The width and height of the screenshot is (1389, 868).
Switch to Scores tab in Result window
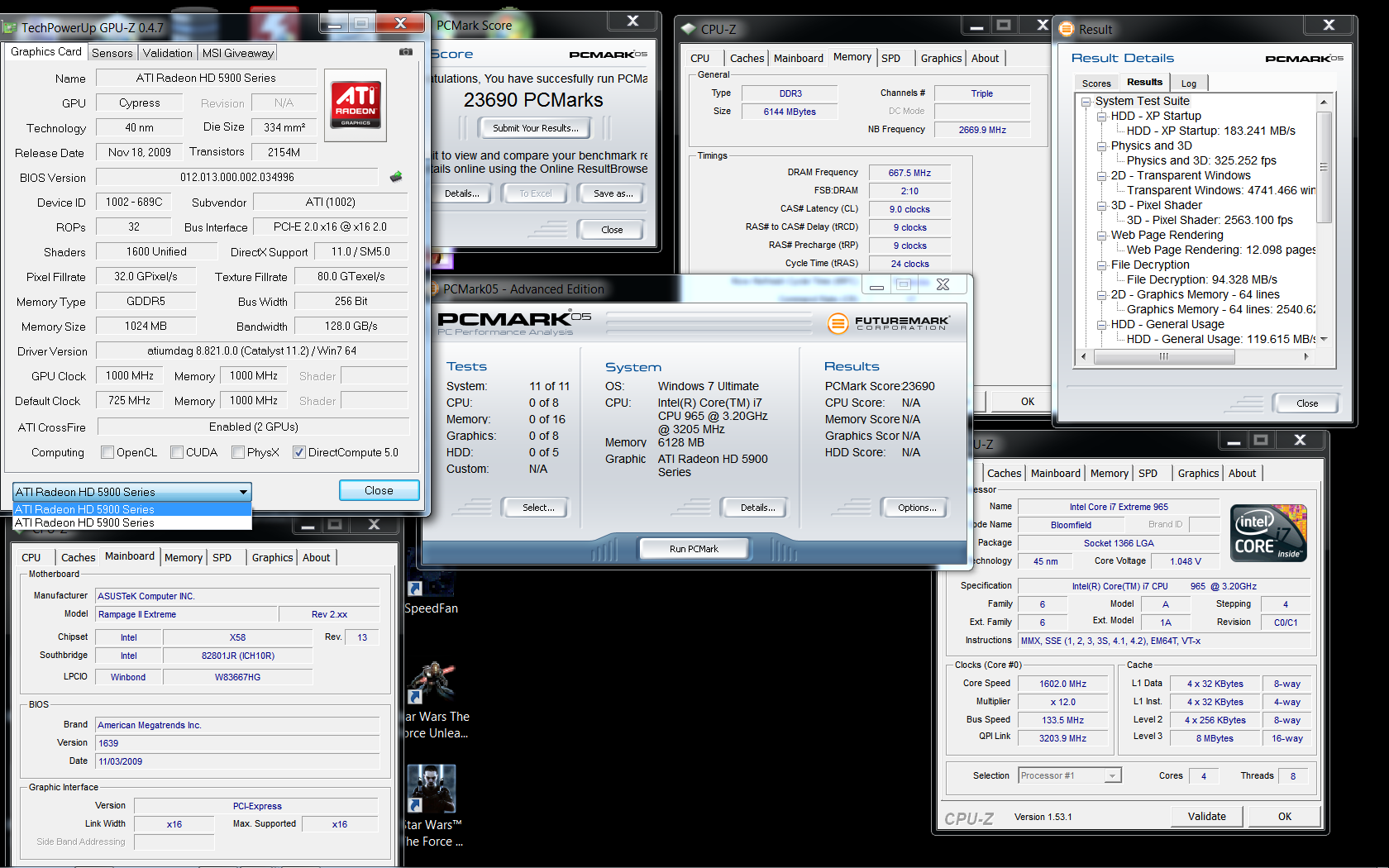(x=1096, y=83)
